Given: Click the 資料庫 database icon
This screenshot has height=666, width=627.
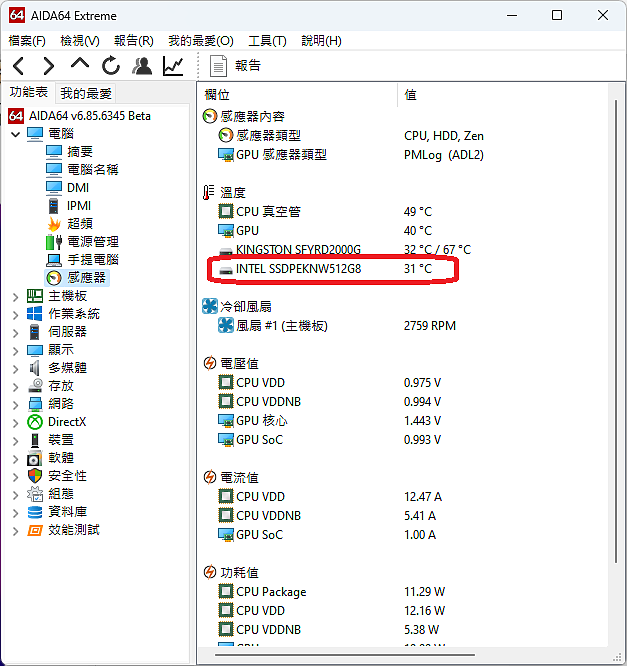Looking at the screenshot, I should click(x=34, y=512).
